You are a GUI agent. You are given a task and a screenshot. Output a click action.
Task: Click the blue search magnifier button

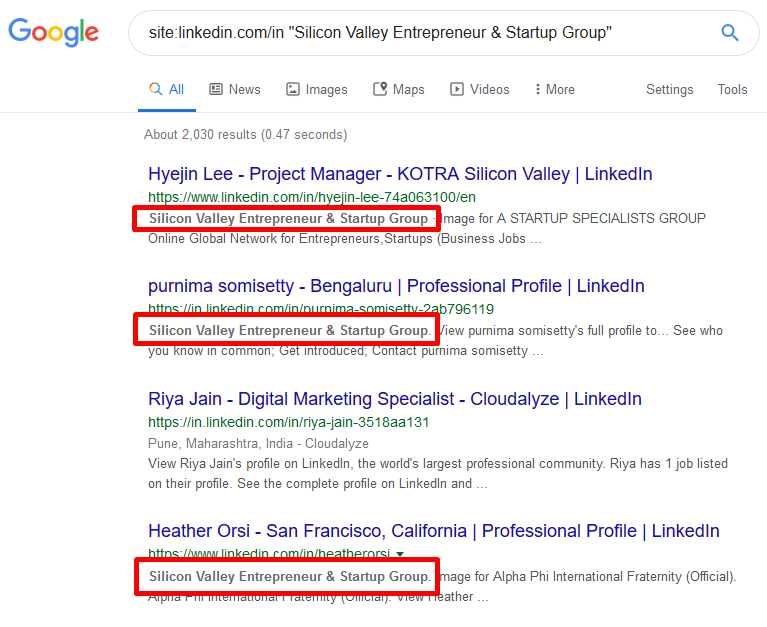coord(729,33)
